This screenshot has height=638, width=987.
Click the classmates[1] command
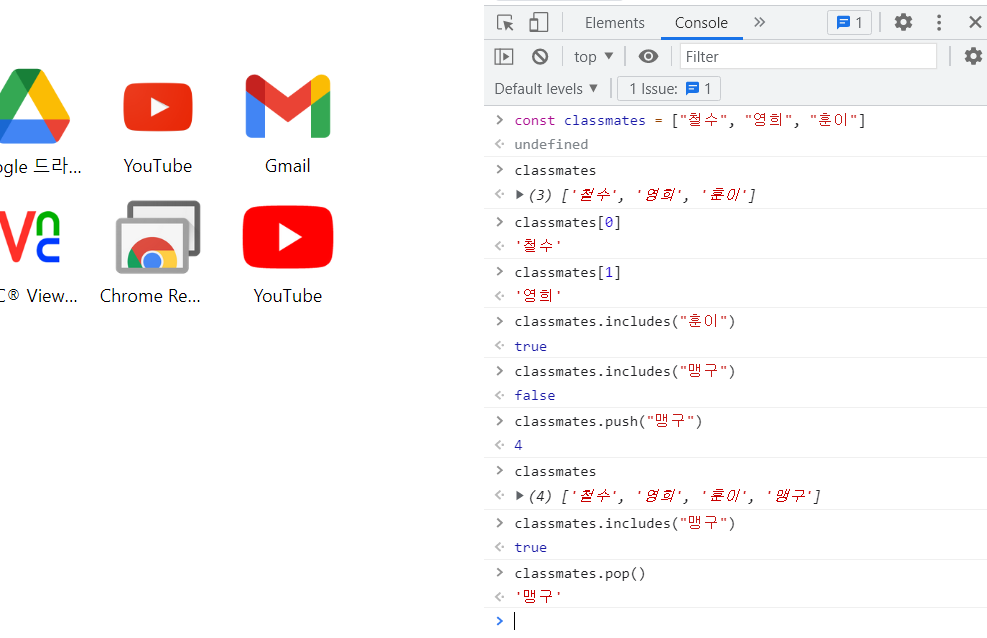(x=568, y=272)
